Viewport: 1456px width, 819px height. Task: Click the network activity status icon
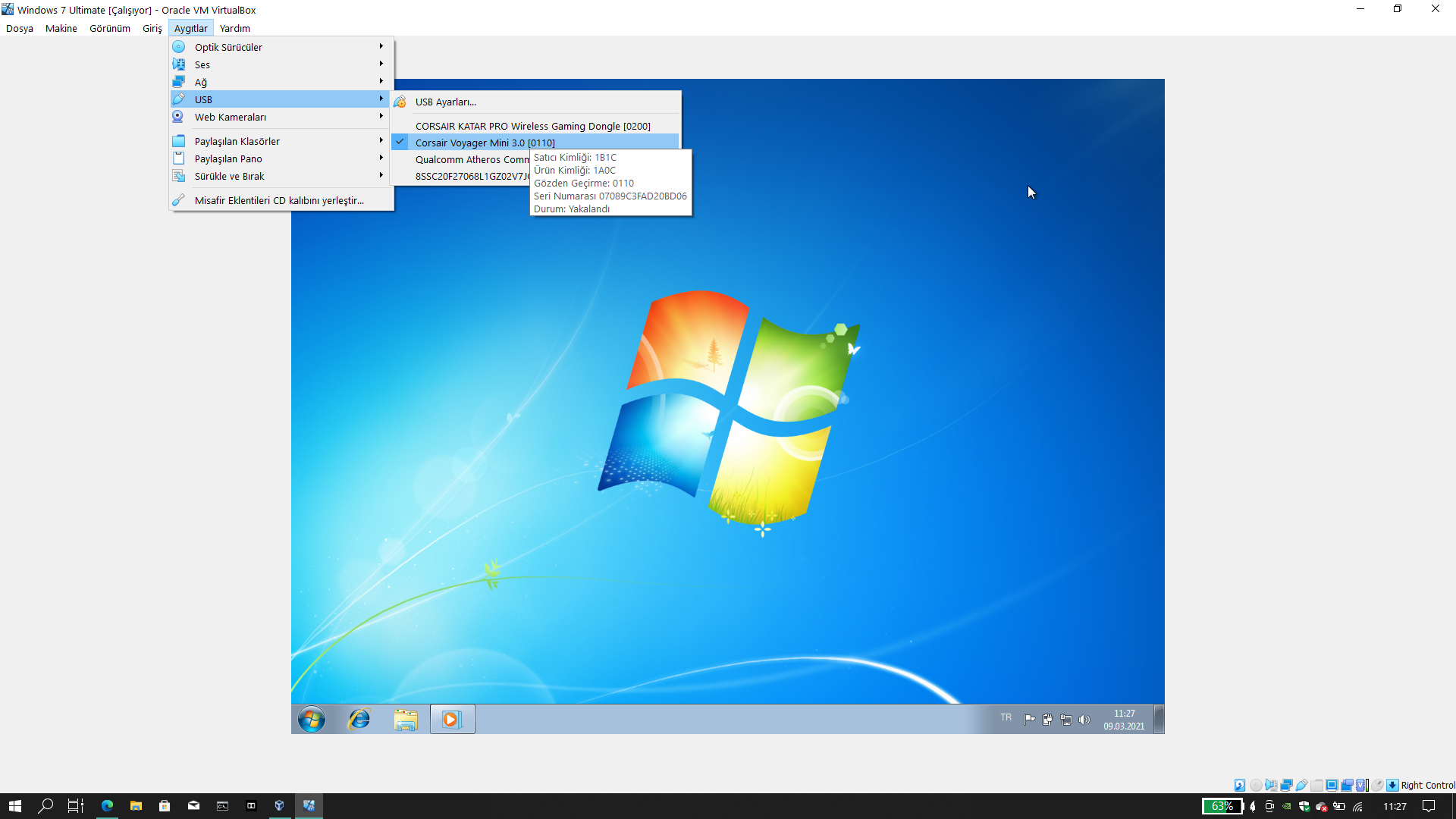coord(1286,785)
